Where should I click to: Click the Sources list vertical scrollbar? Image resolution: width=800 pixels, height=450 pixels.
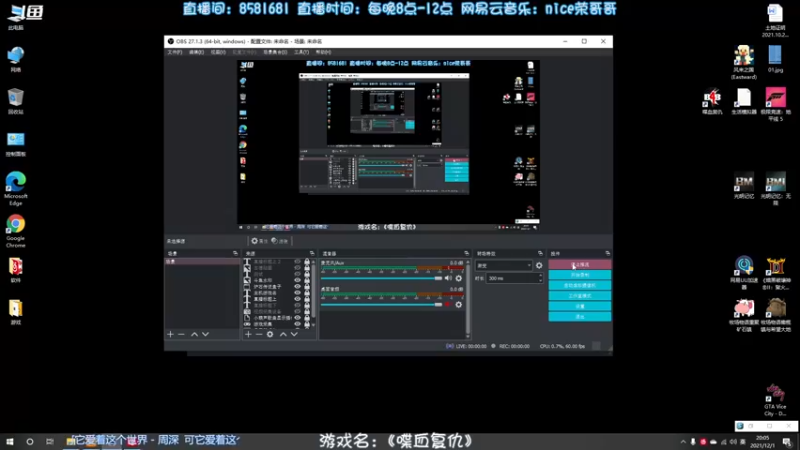313,293
